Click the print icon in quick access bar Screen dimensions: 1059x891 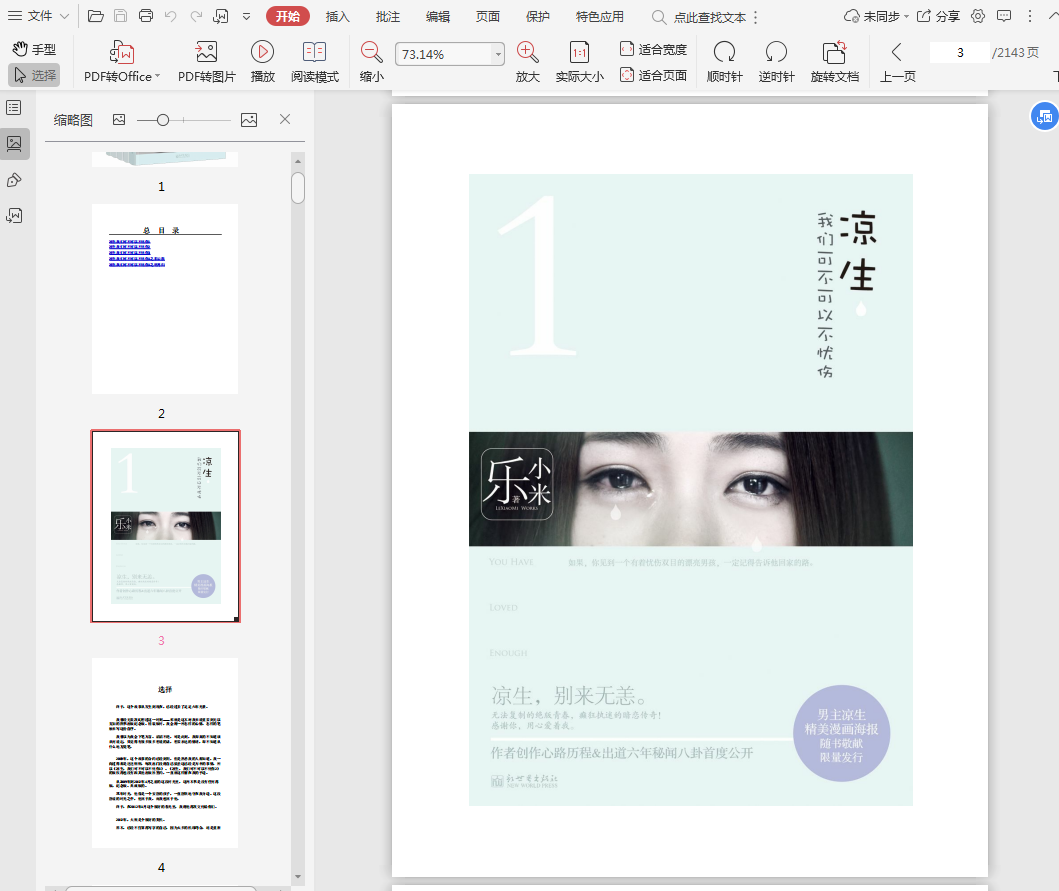click(146, 16)
